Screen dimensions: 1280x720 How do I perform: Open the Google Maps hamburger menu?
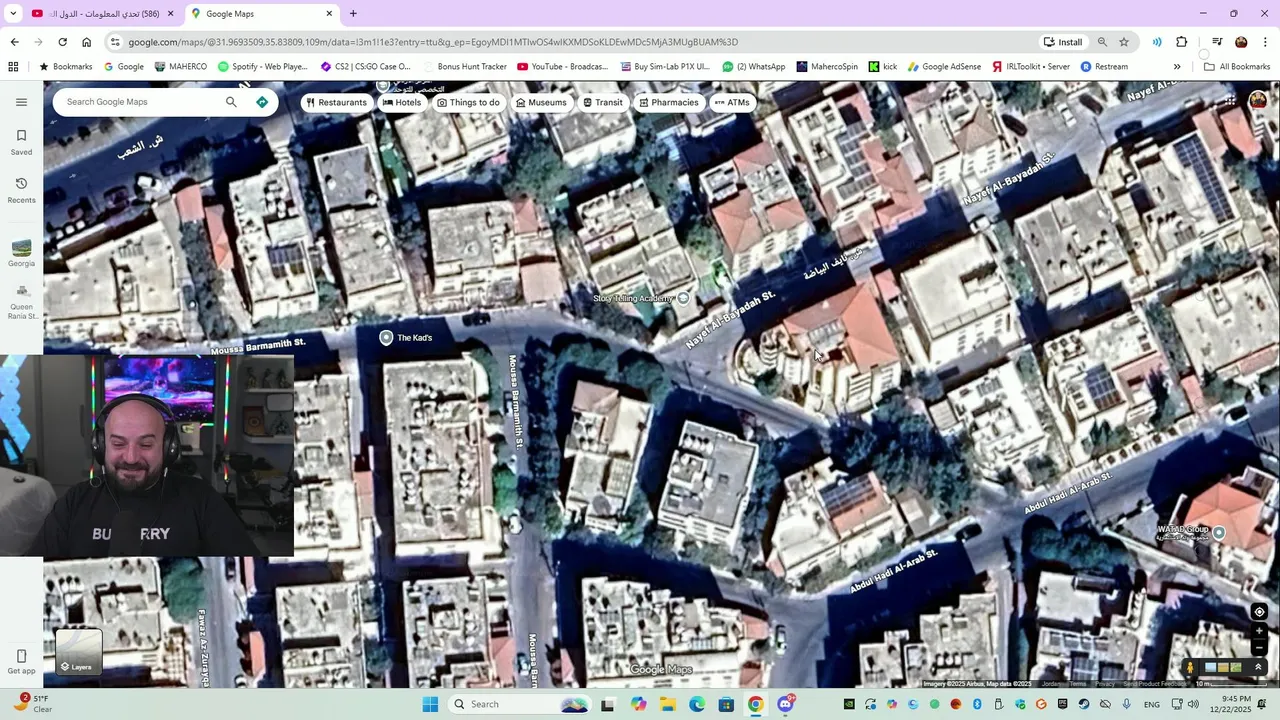click(x=21, y=102)
